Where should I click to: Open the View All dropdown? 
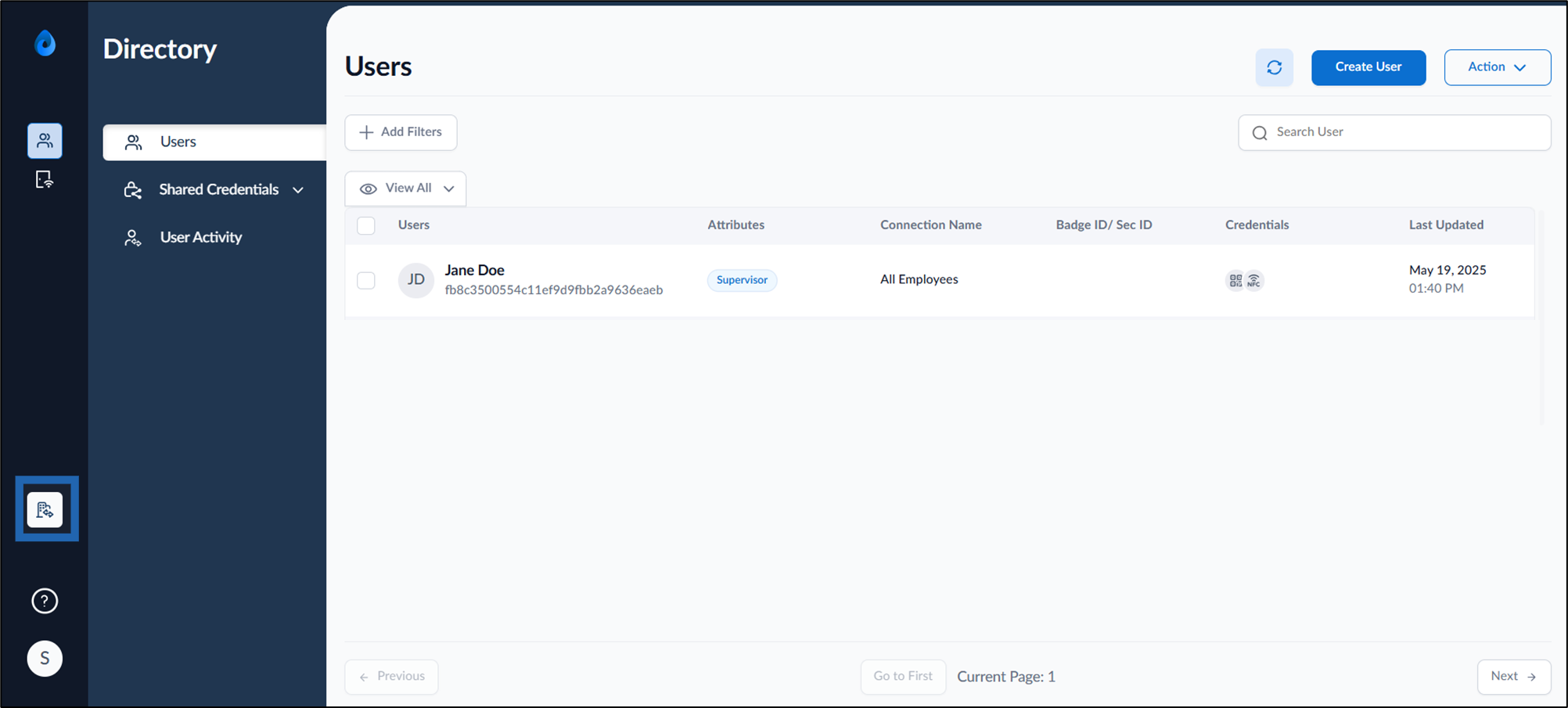405,189
